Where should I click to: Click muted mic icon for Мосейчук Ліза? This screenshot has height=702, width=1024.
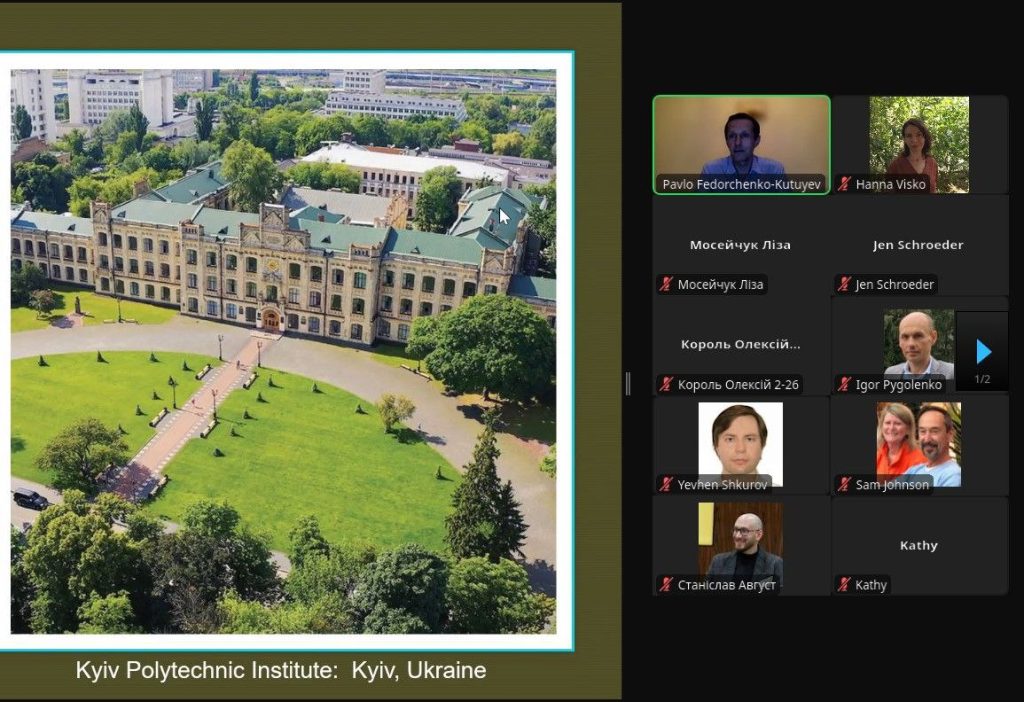pos(666,284)
